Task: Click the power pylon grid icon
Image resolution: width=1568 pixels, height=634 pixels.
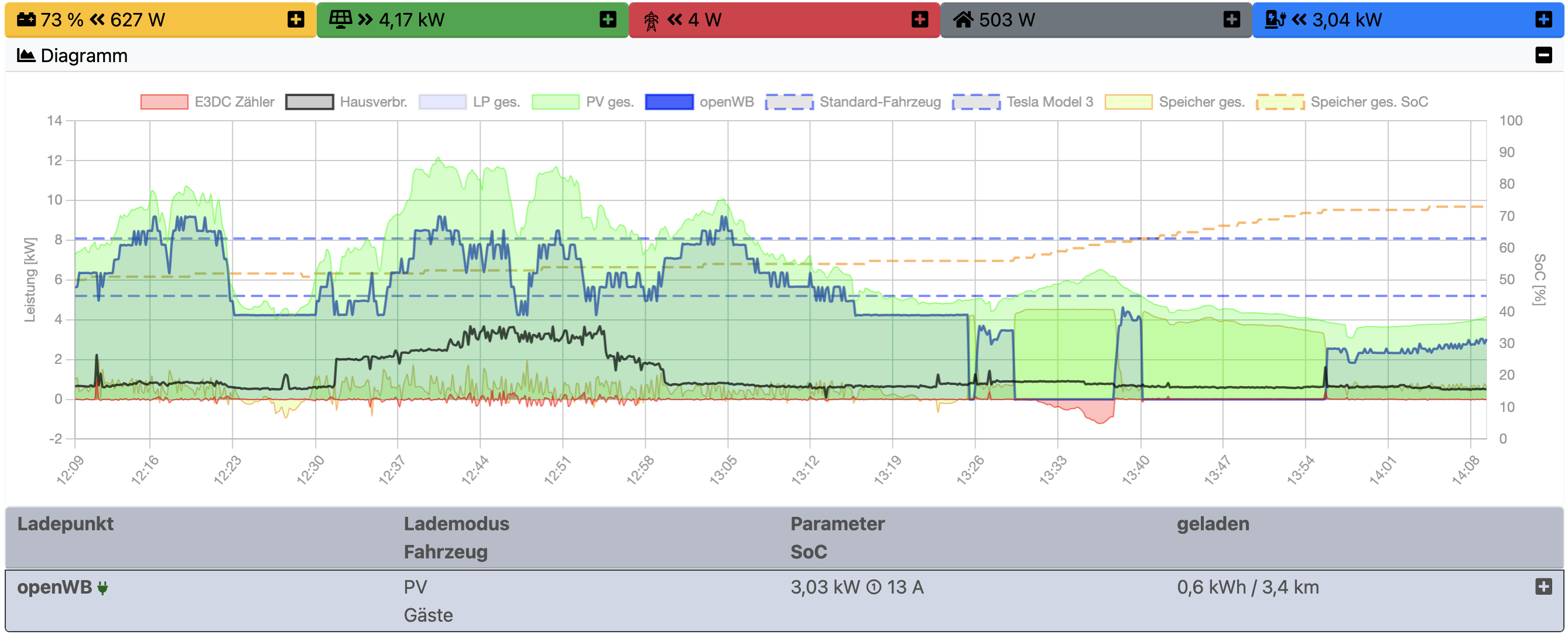Action: (x=651, y=21)
